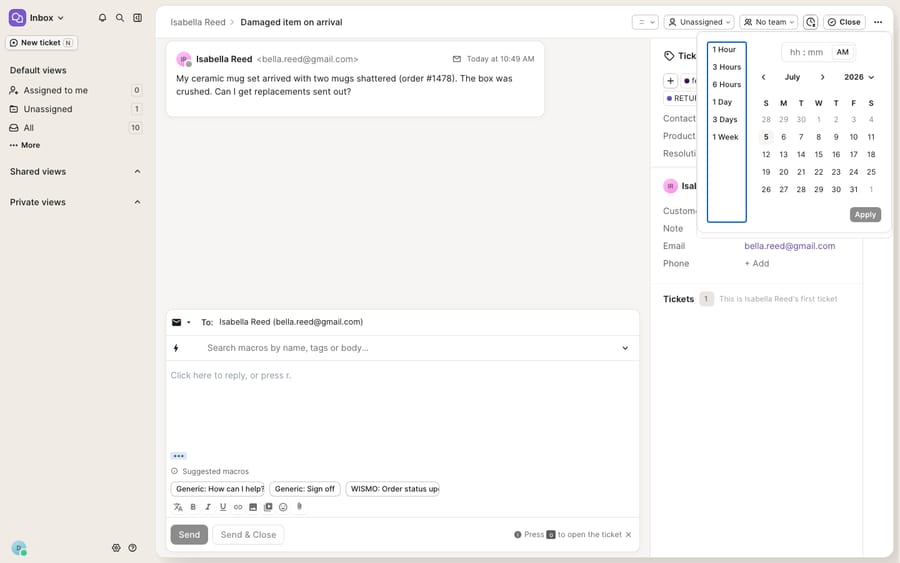Open the emoji picker
The image size is (900, 563).
(x=283, y=507)
